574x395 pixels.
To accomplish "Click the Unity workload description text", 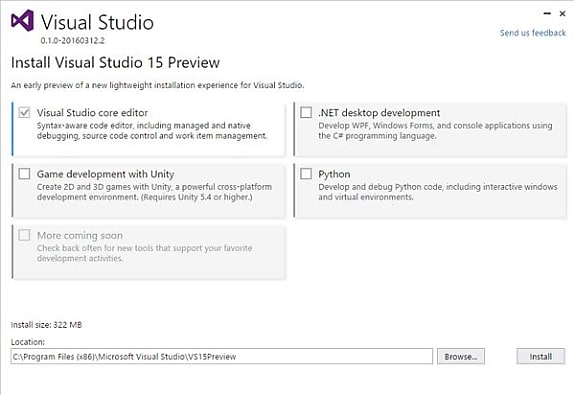I will (154, 192).
